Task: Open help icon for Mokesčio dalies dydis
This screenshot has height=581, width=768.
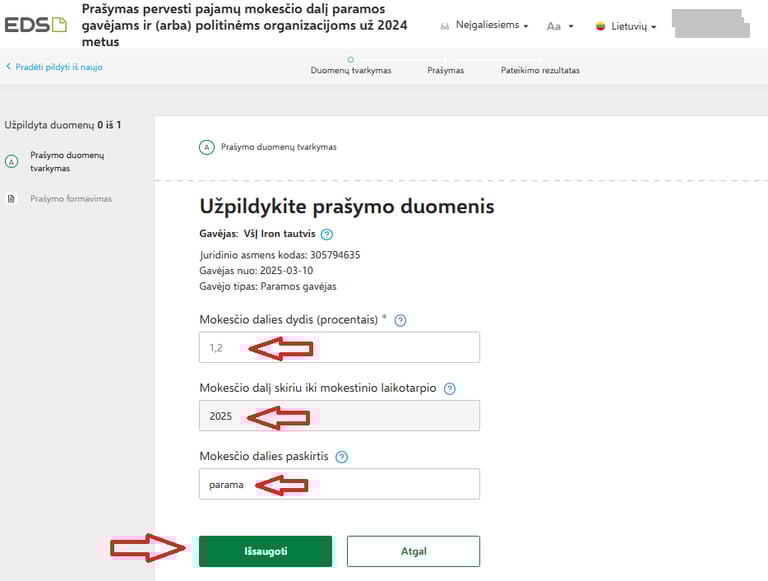Action: click(x=400, y=320)
